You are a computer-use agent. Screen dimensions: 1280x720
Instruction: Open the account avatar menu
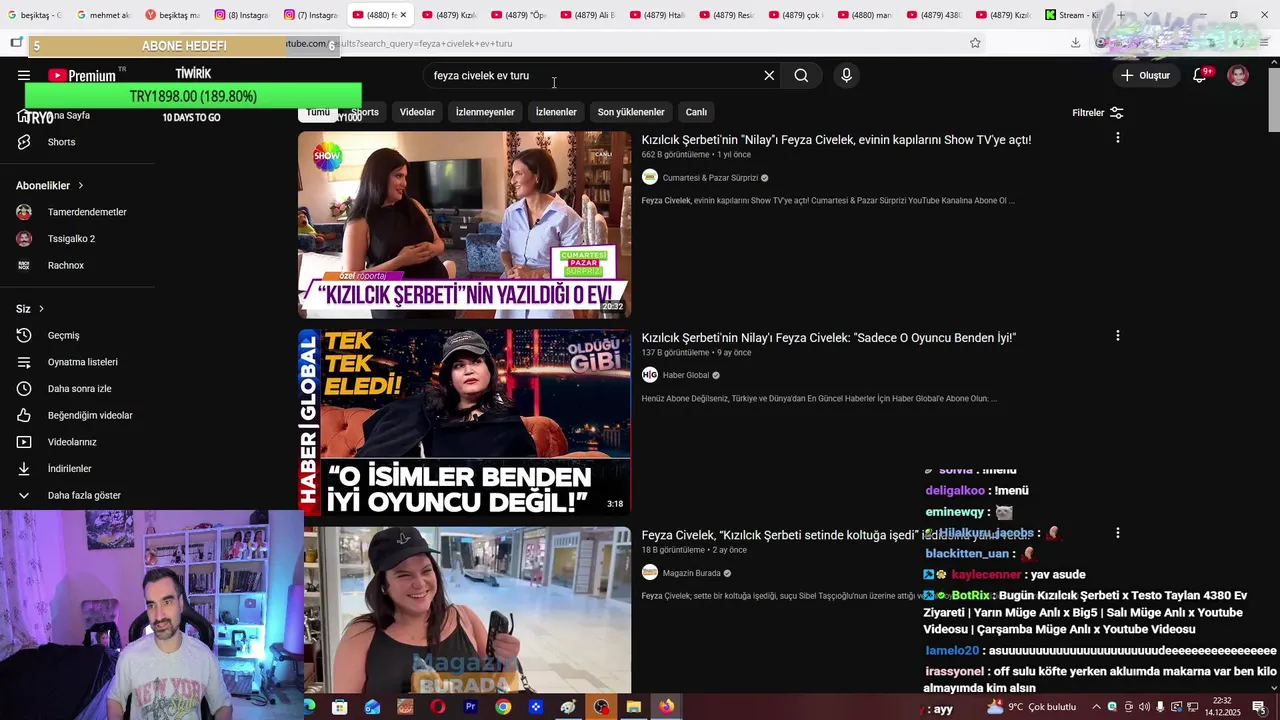[1238, 75]
